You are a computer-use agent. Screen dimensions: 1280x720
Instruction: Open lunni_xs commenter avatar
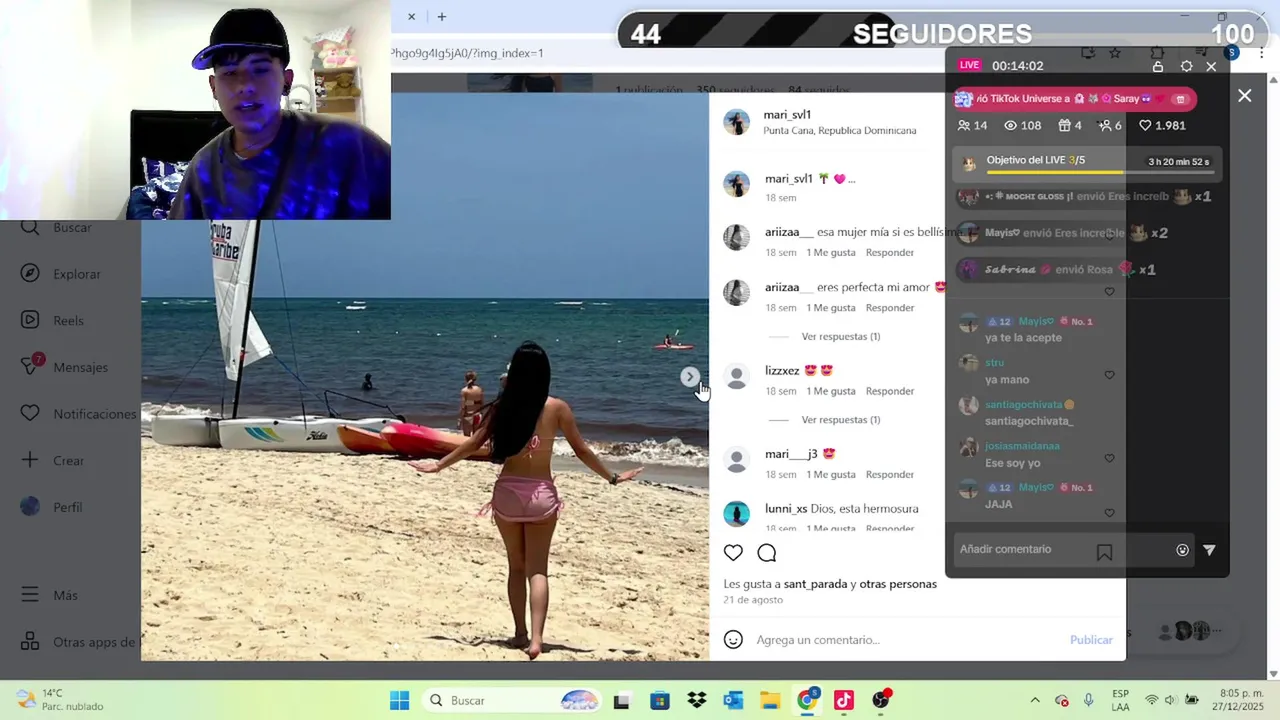click(737, 514)
